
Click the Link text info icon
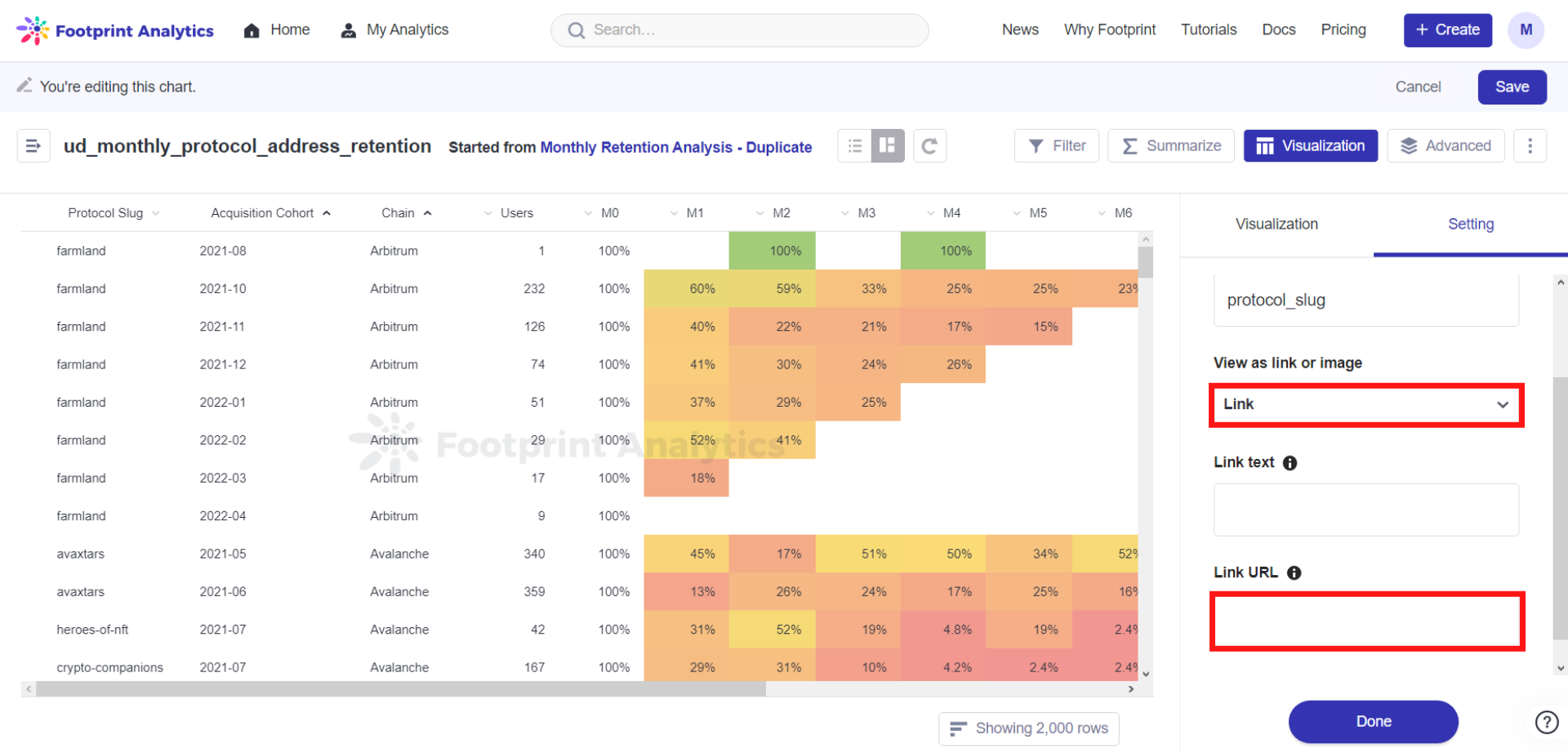(x=1290, y=463)
